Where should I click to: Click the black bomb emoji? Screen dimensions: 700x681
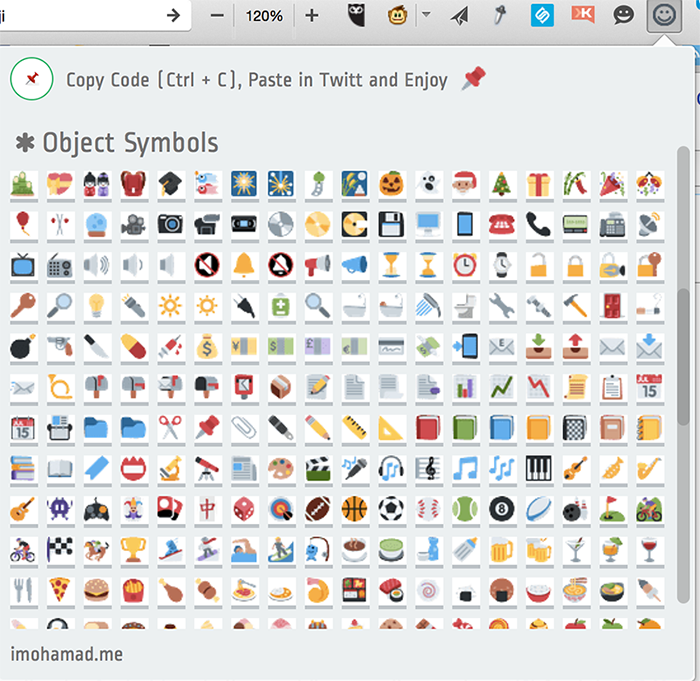coord(22,347)
